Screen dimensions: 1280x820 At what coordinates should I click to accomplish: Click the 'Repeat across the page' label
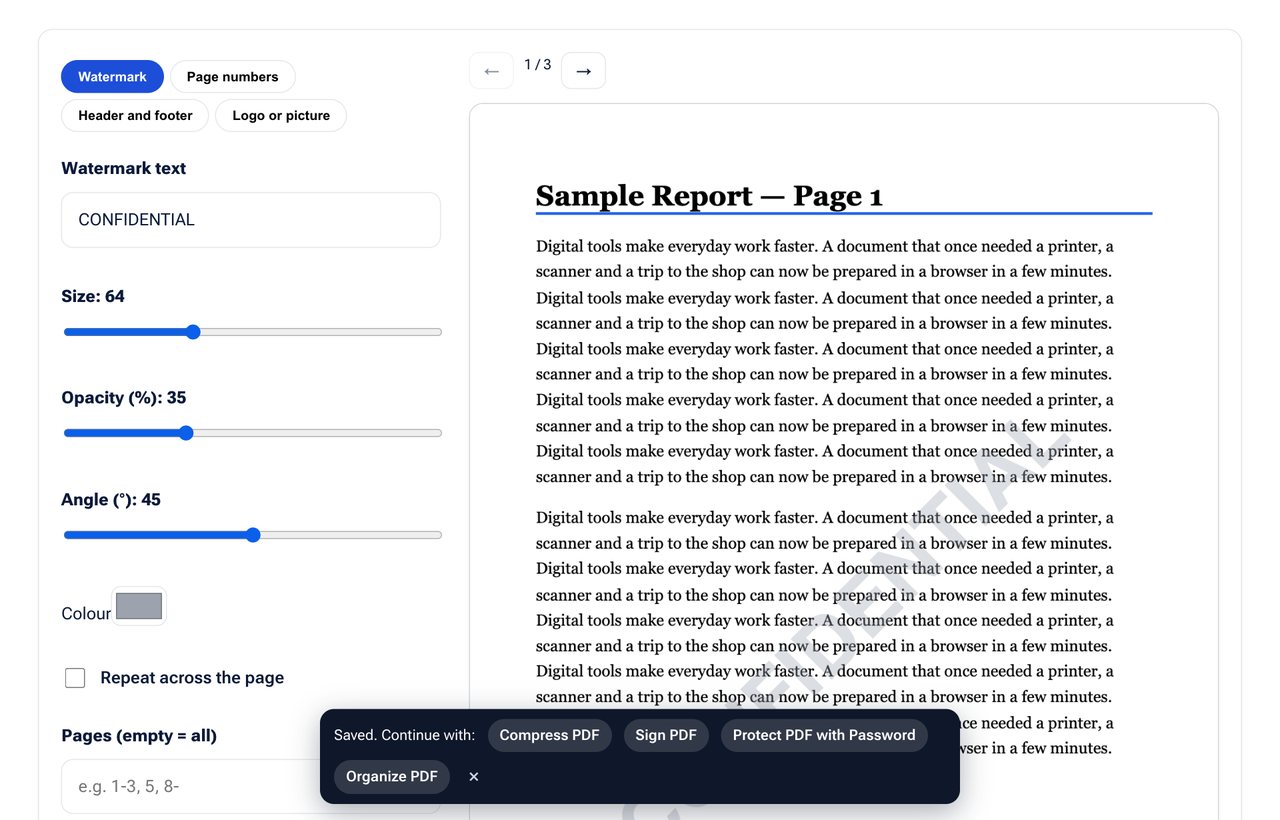[192, 678]
